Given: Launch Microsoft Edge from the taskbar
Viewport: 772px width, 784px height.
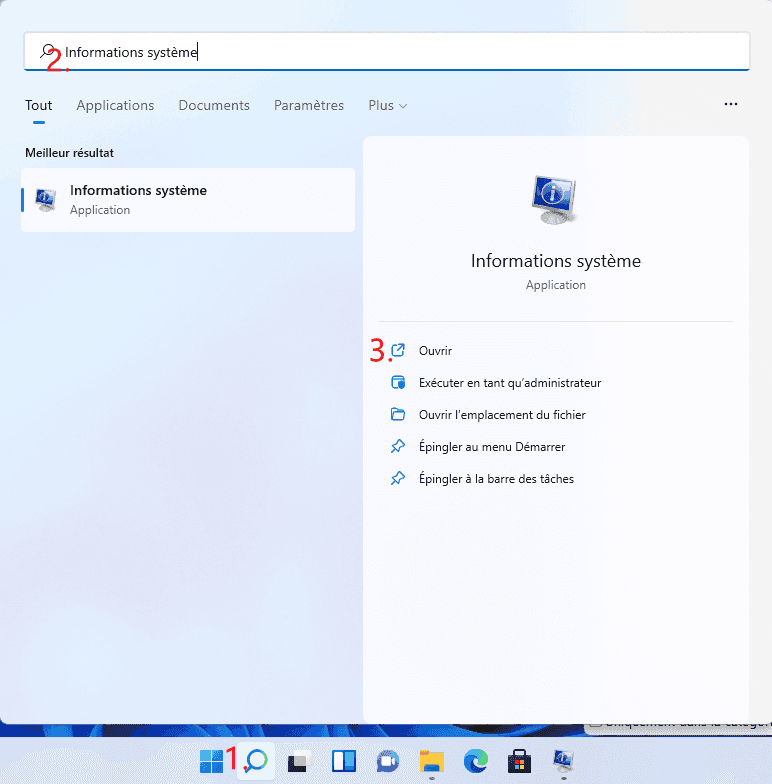Looking at the screenshot, I should tap(476, 761).
